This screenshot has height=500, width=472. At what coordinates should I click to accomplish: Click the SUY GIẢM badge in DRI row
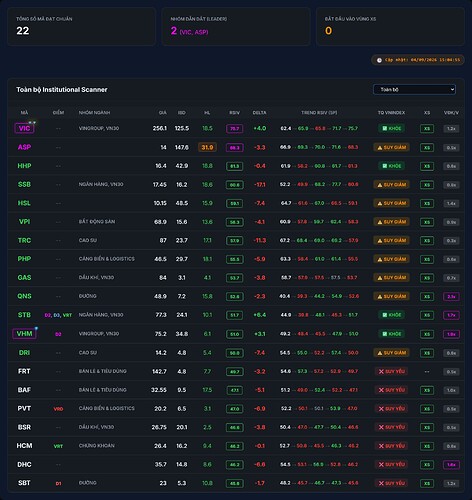[x=391, y=353]
